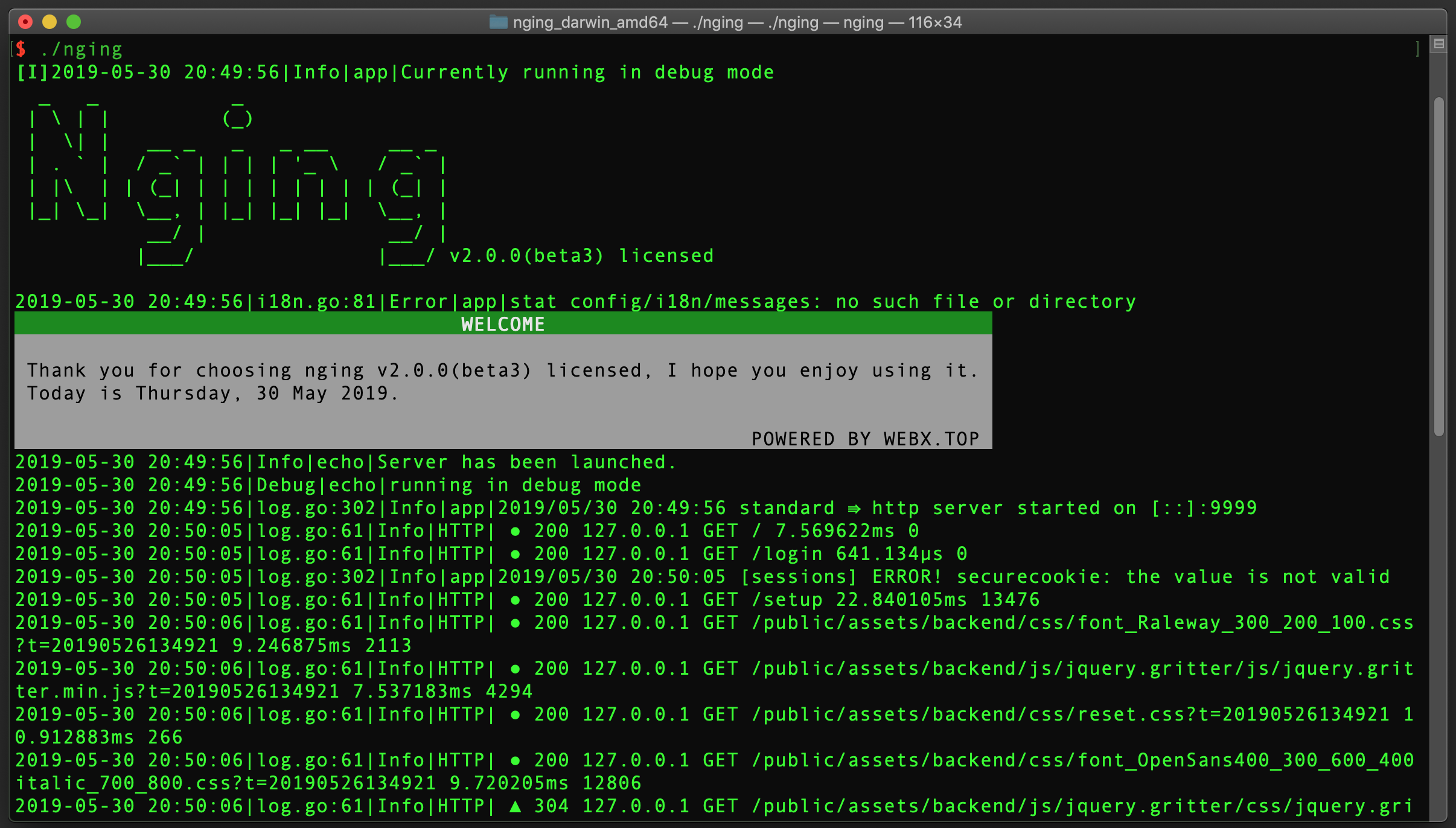The image size is (1456, 828).
Task: Click 'Server has been launched.' log line
Action: (x=345, y=462)
